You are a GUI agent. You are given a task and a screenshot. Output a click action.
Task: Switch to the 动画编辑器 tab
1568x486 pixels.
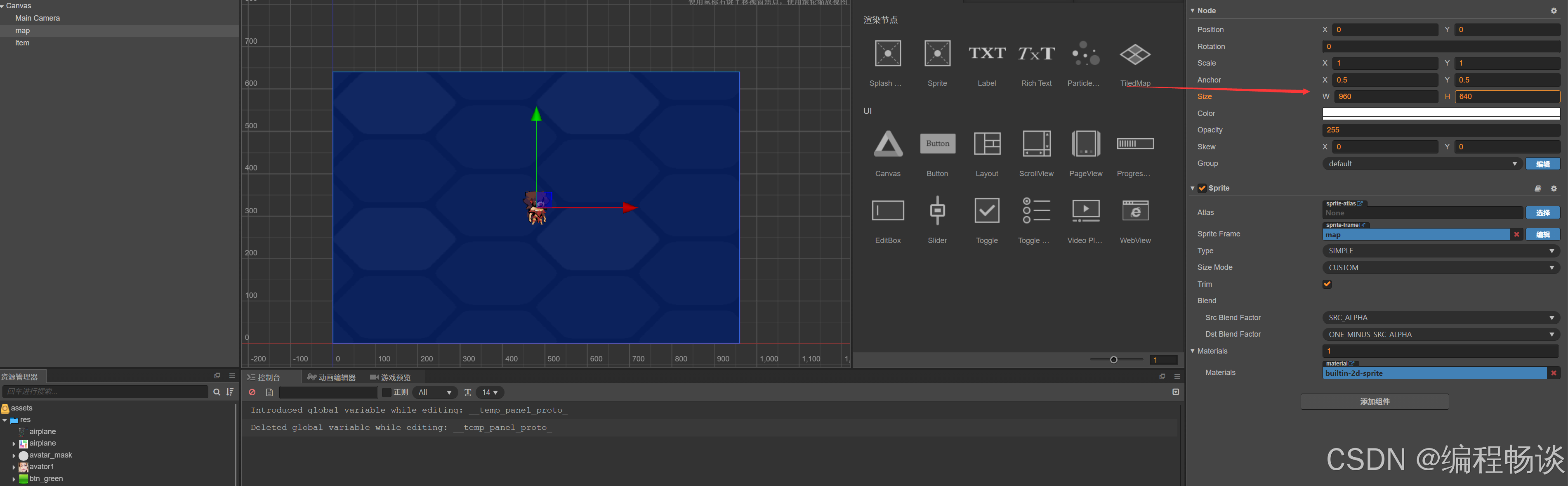click(x=332, y=377)
